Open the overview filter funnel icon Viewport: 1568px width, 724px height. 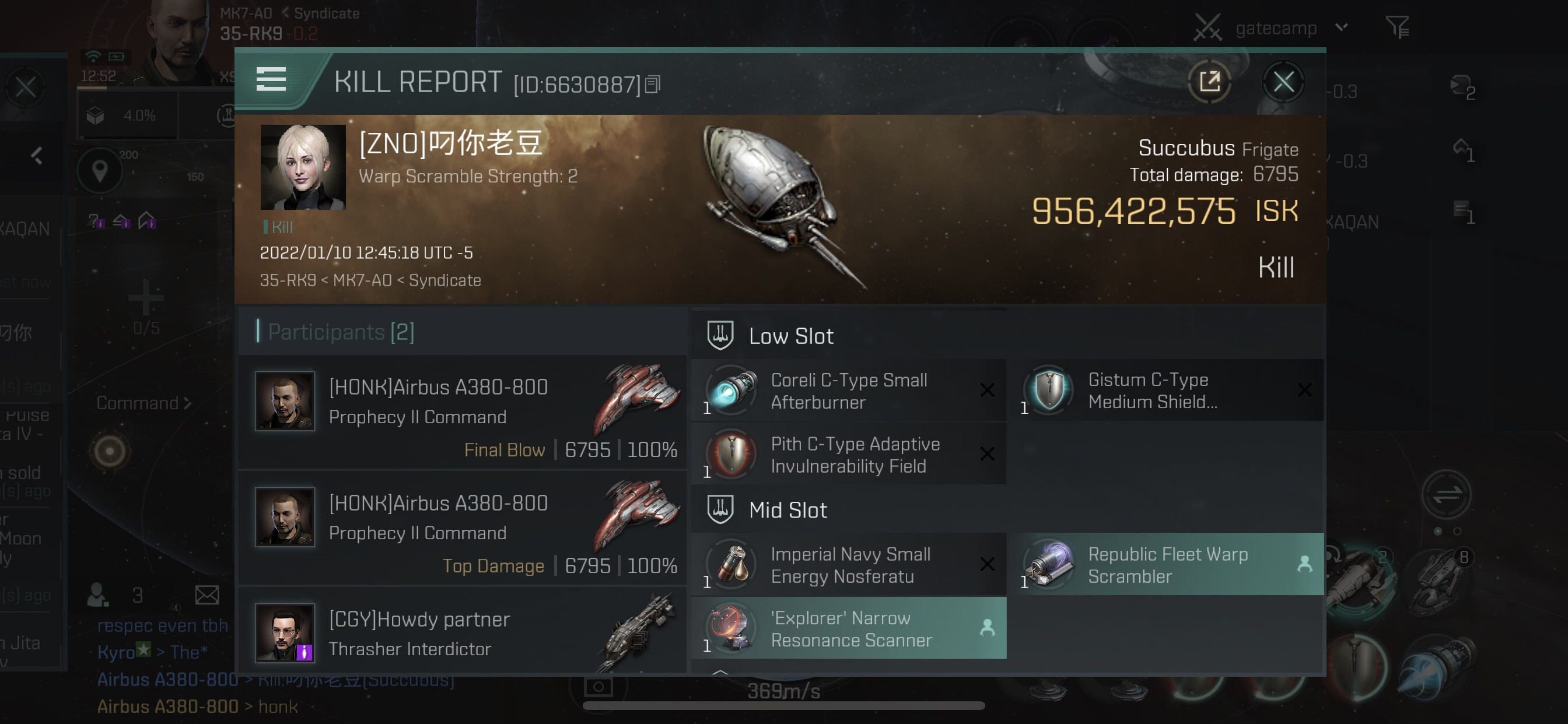(1398, 27)
